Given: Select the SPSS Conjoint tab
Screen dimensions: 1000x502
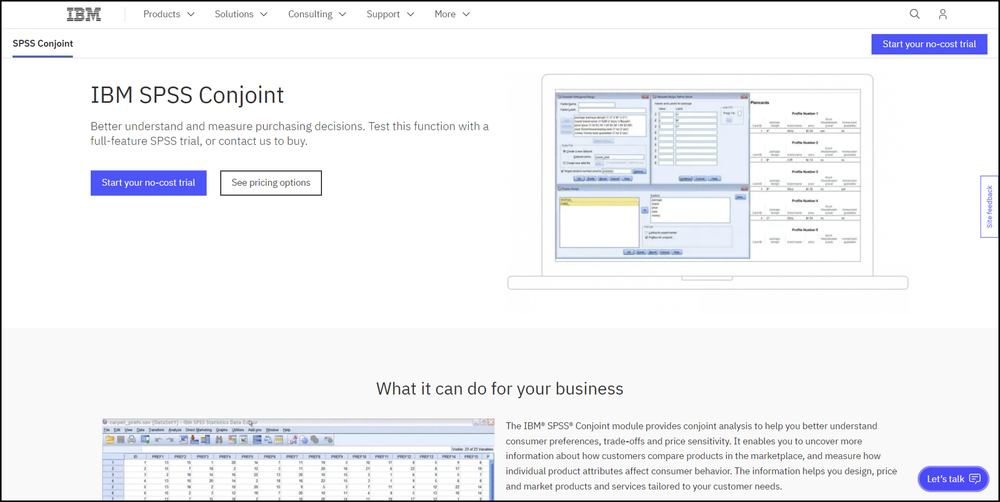Looking at the screenshot, I should pos(43,43).
